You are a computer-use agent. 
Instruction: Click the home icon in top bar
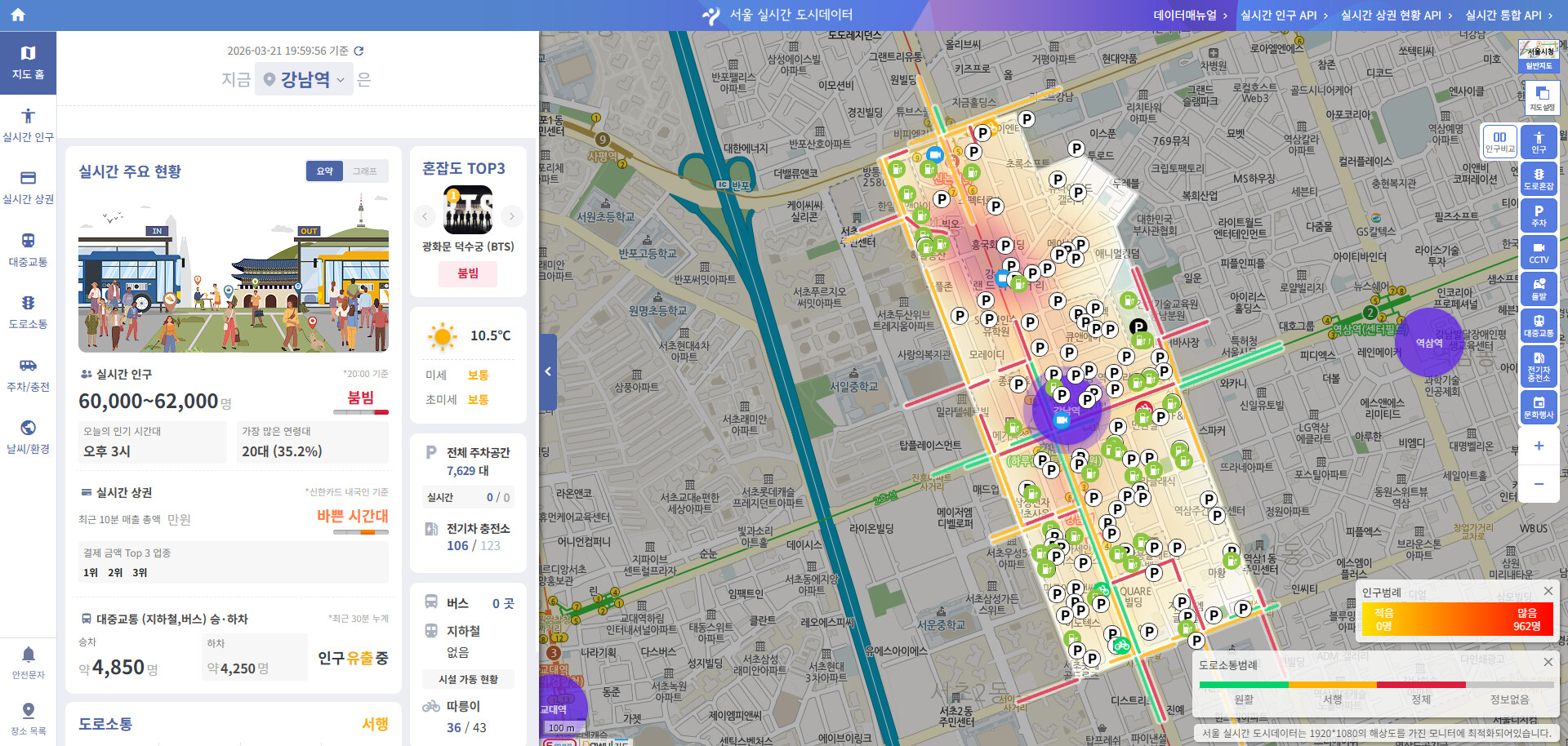[x=18, y=15]
